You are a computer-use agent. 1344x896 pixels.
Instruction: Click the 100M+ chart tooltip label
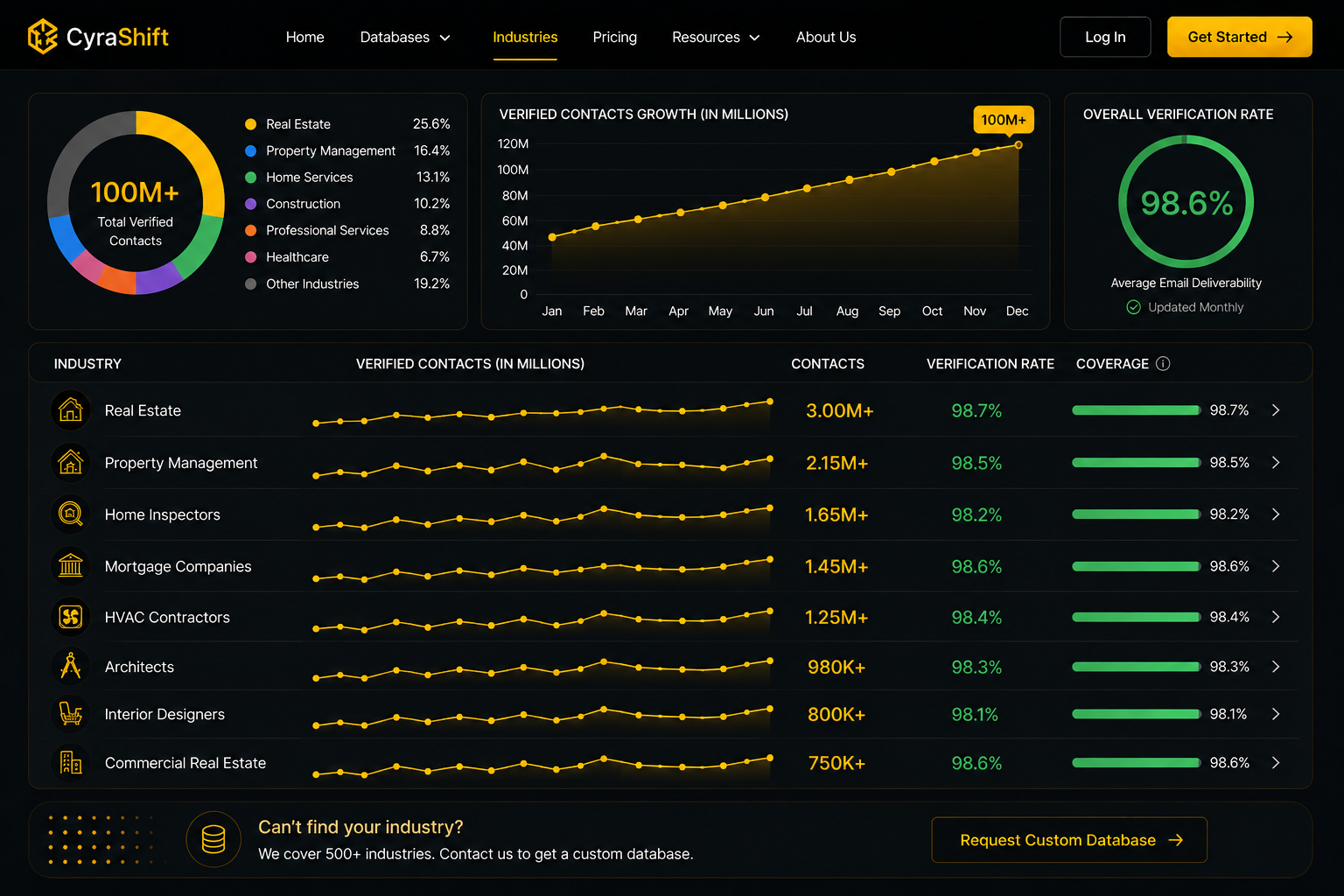(1004, 120)
